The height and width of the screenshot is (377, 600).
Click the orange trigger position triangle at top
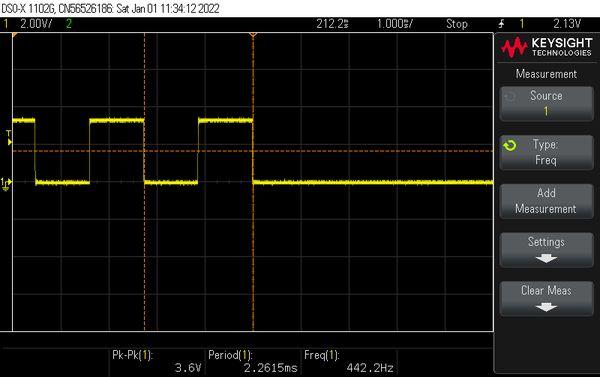tap(253, 35)
